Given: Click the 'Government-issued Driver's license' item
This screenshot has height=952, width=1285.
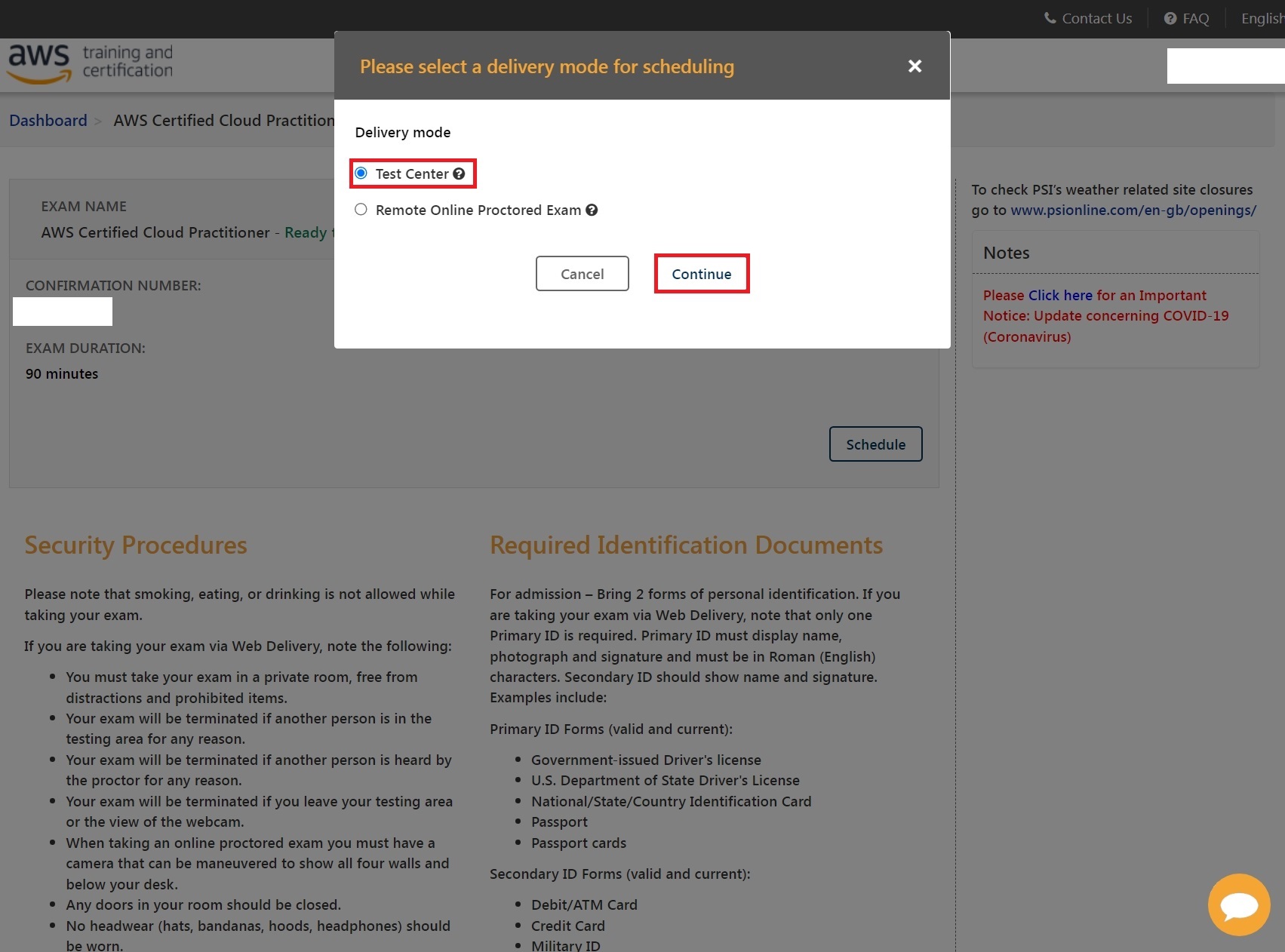Looking at the screenshot, I should point(646,760).
